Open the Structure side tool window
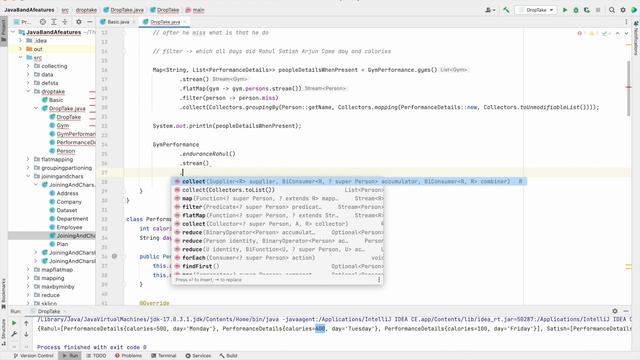This screenshot has height=360, width=640. (x=4, y=330)
